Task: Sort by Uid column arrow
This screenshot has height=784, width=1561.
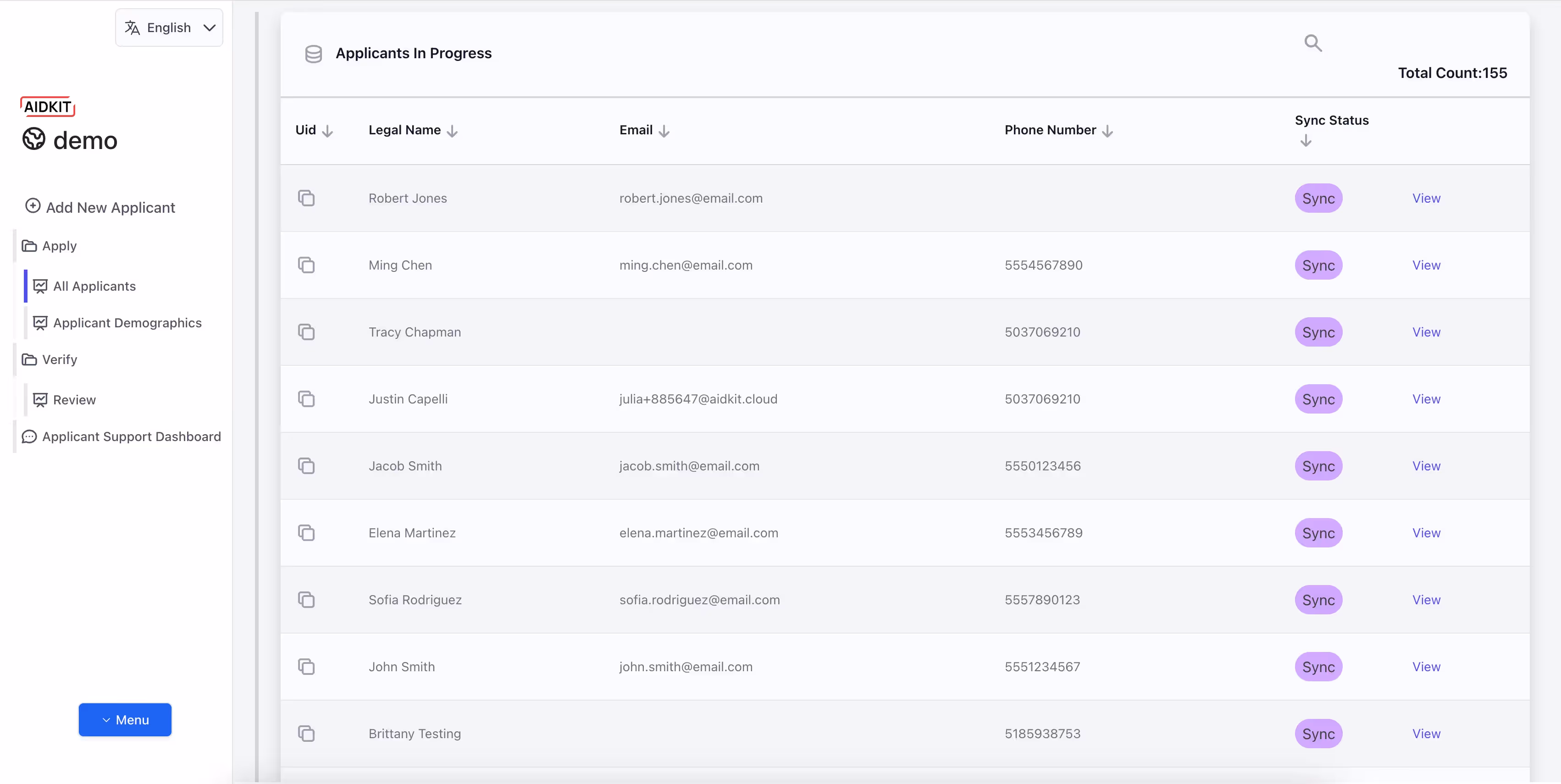Action: [x=327, y=131]
